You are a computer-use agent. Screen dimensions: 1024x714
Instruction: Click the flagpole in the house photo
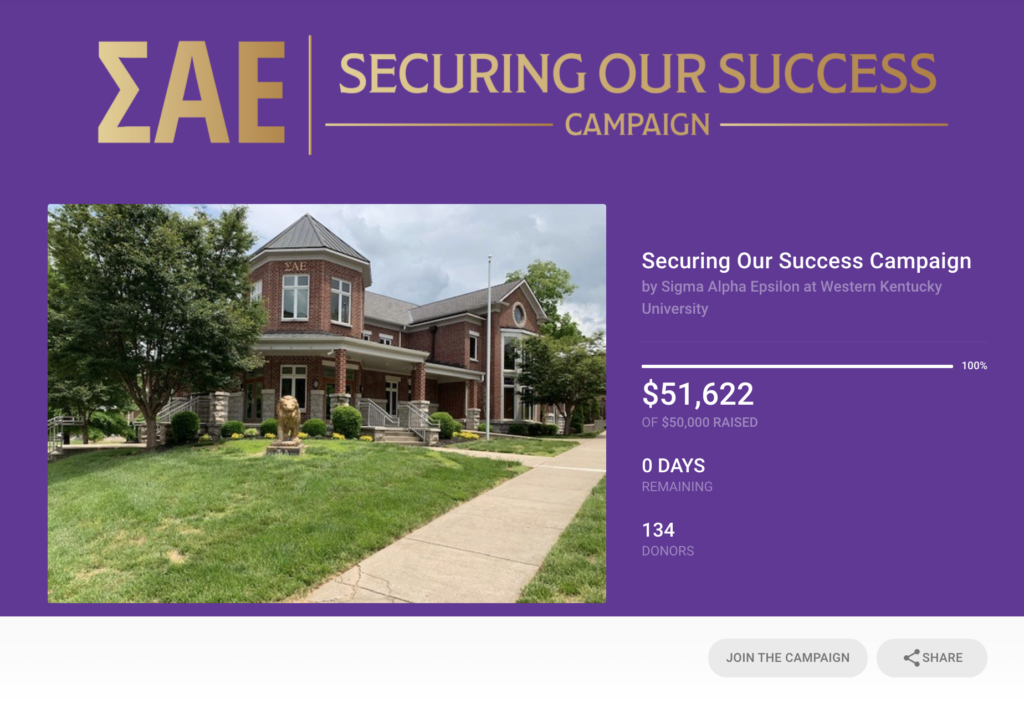(488, 338)
